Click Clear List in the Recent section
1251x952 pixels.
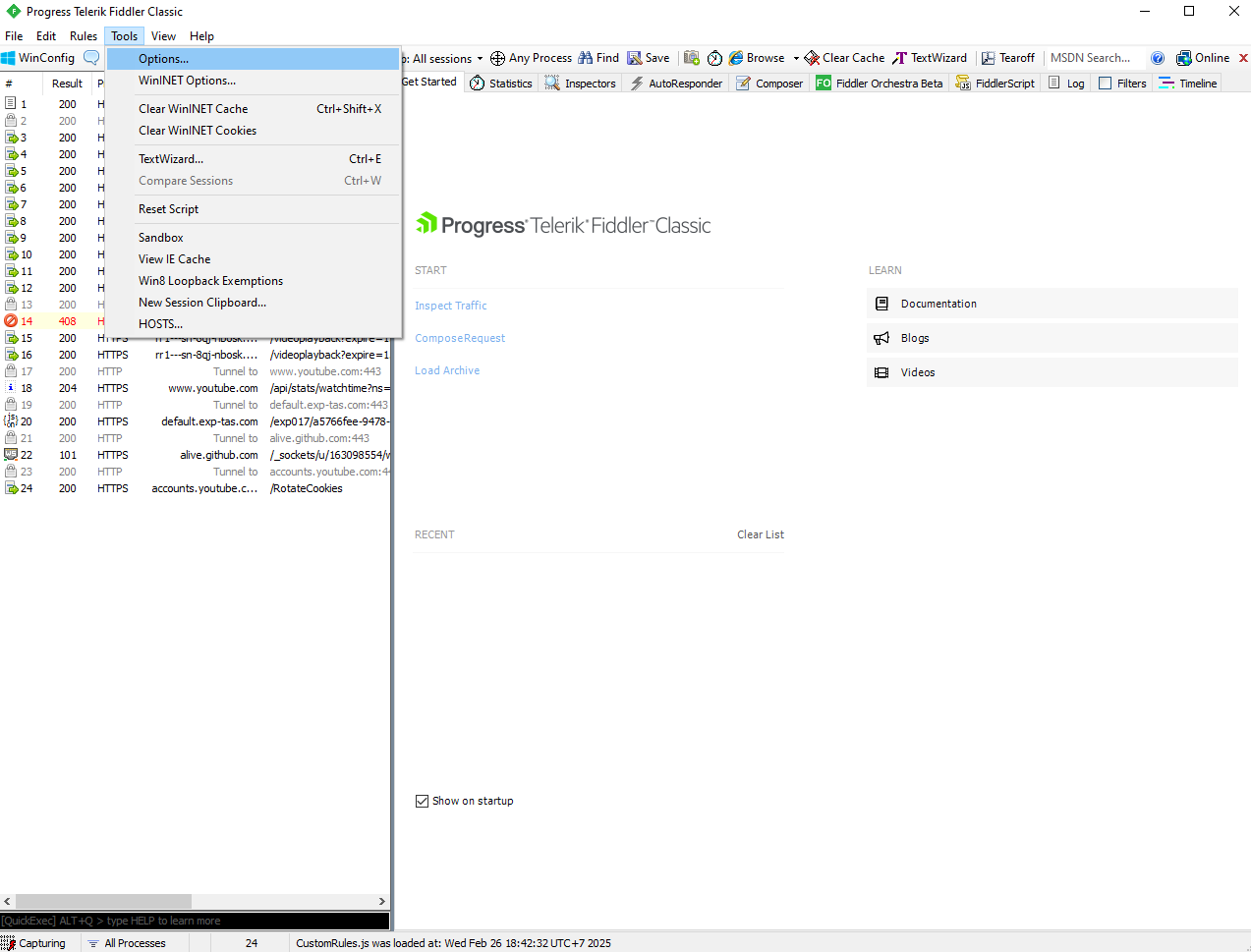pyautogui.click(x=761, y=534)
